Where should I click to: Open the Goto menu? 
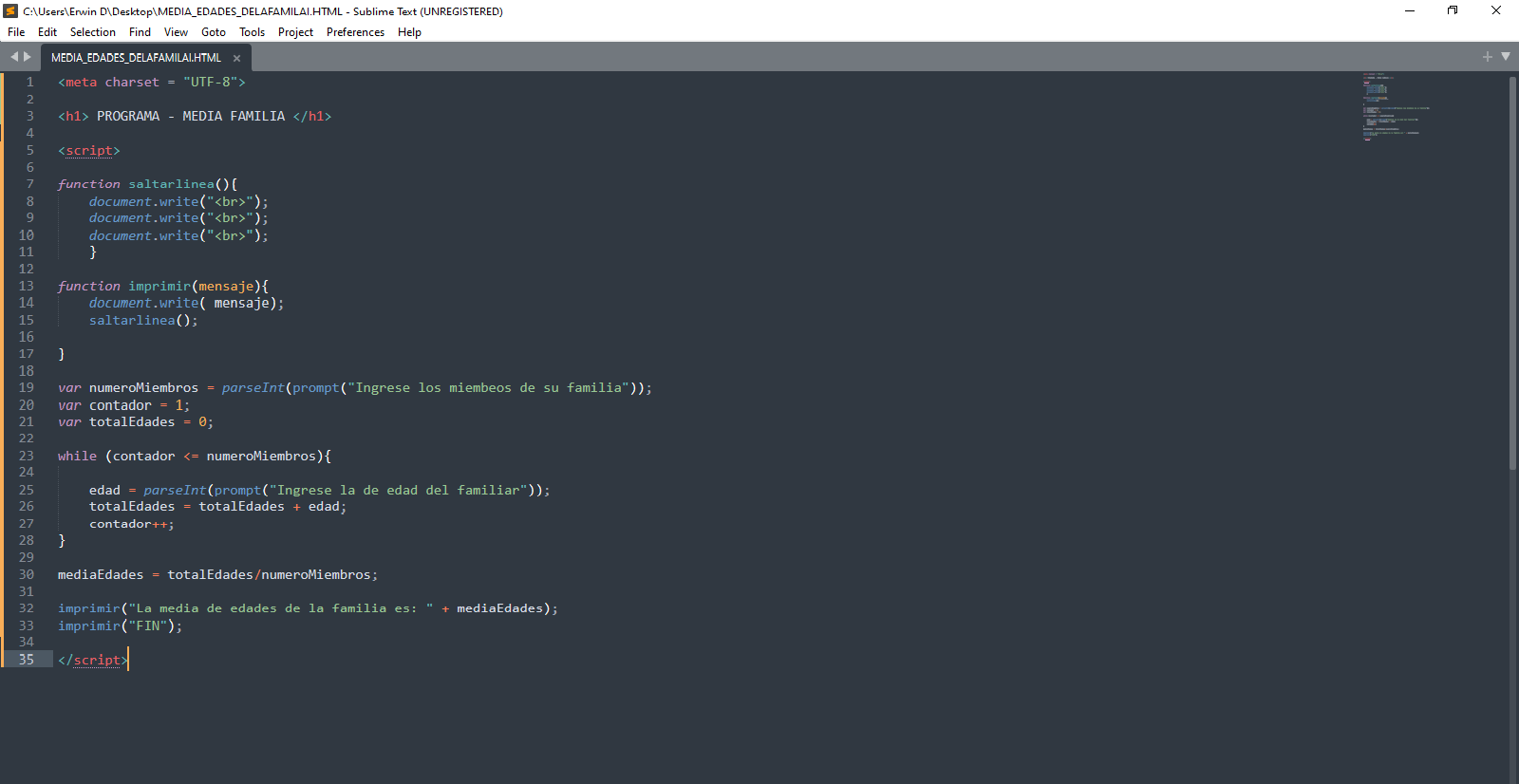click(214, 32)
